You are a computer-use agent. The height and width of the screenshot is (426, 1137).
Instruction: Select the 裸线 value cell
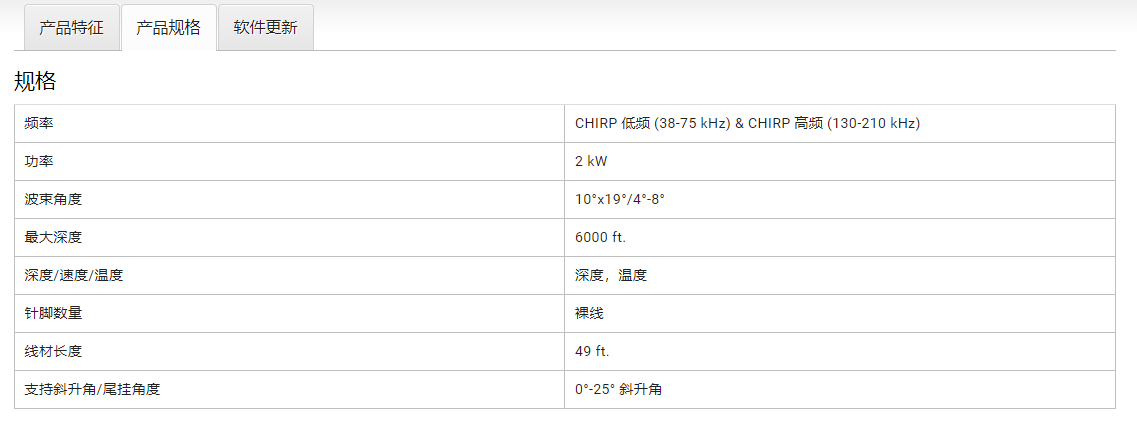point(589,313)
